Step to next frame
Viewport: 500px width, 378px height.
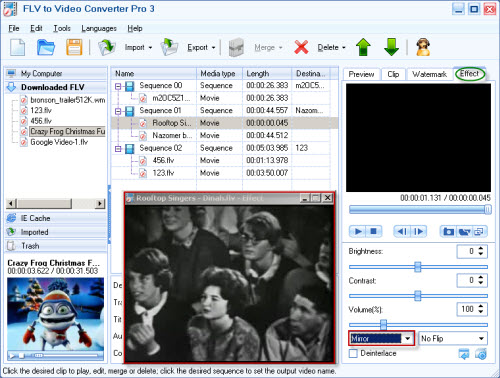point(418,231)
